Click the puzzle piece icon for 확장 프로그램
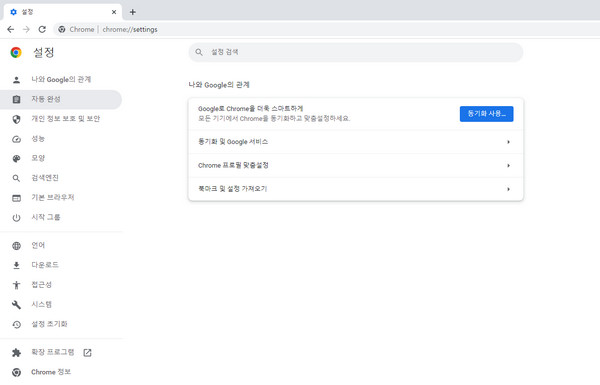 16,352
